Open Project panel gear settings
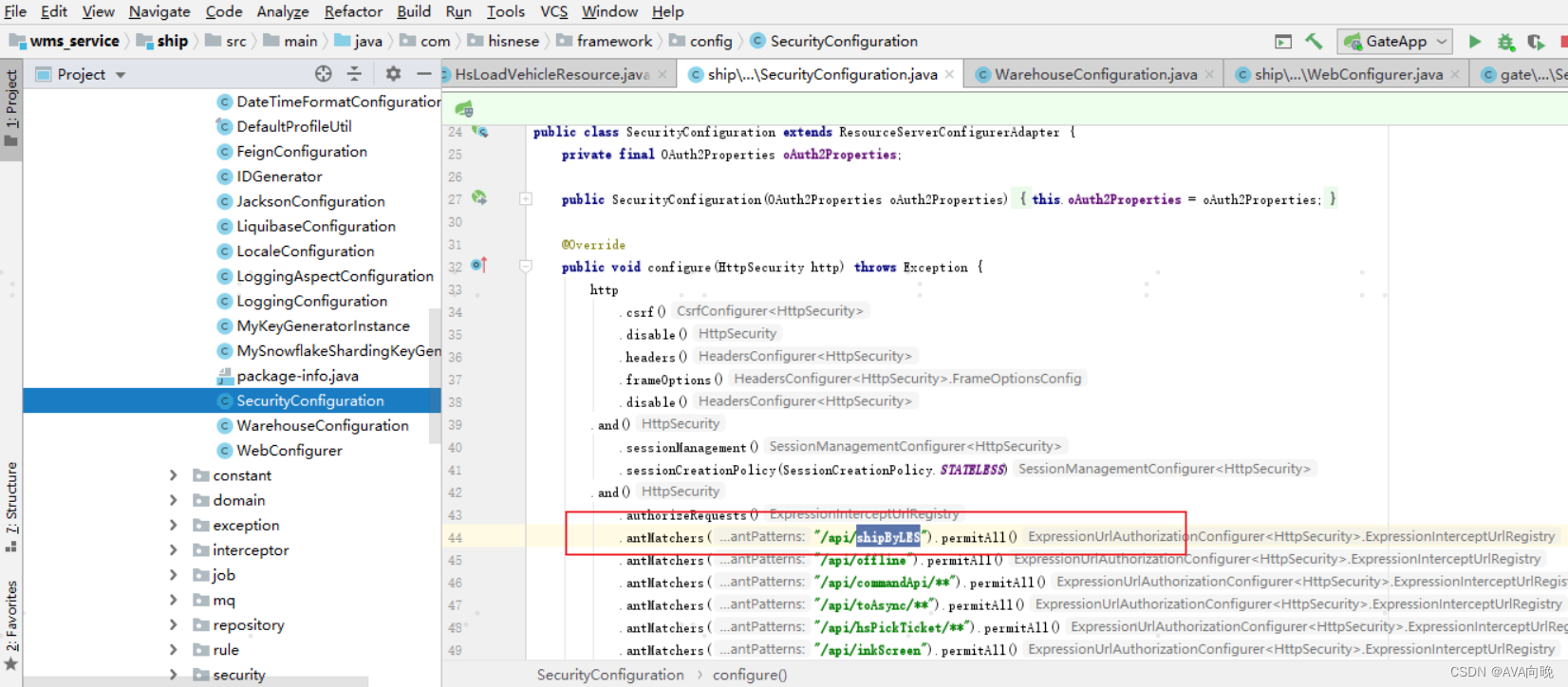Screen dimensions: 1568x687 393,74
